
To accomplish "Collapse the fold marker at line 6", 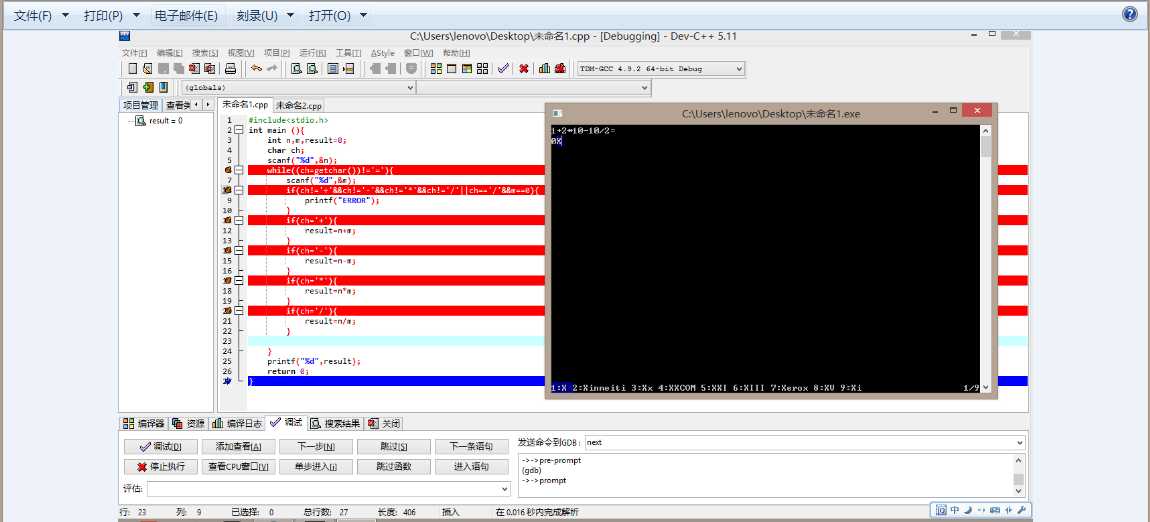I will (238, 170).
